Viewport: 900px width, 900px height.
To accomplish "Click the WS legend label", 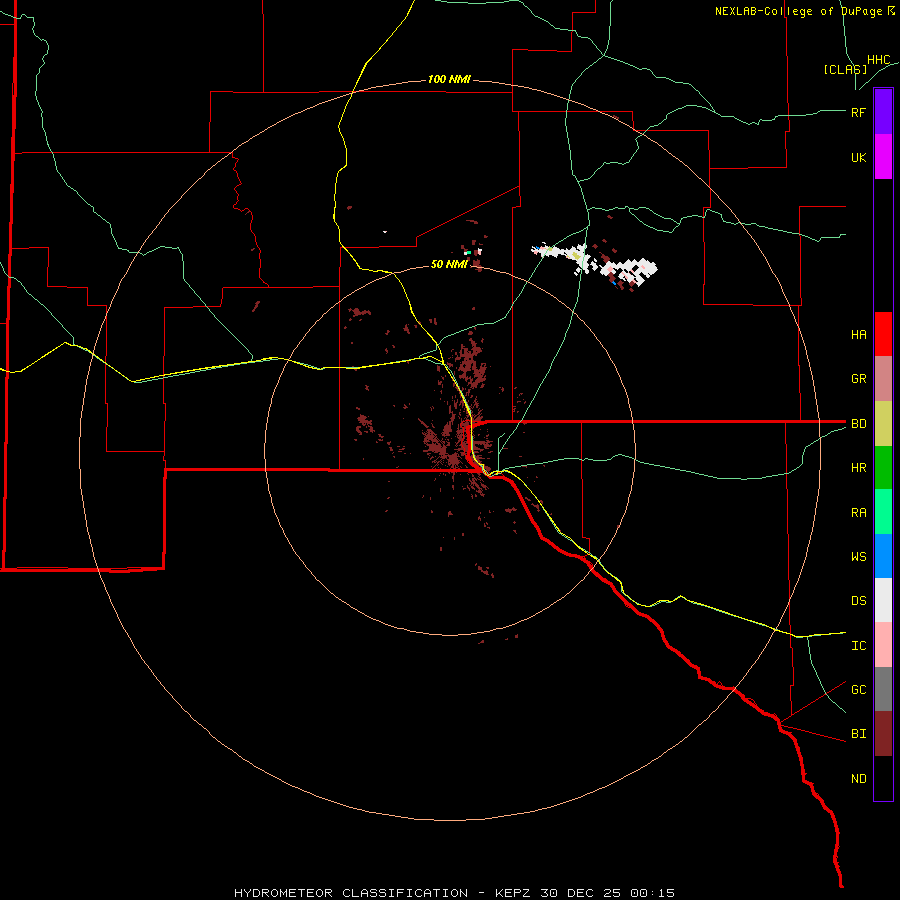I will click(858, 557).
